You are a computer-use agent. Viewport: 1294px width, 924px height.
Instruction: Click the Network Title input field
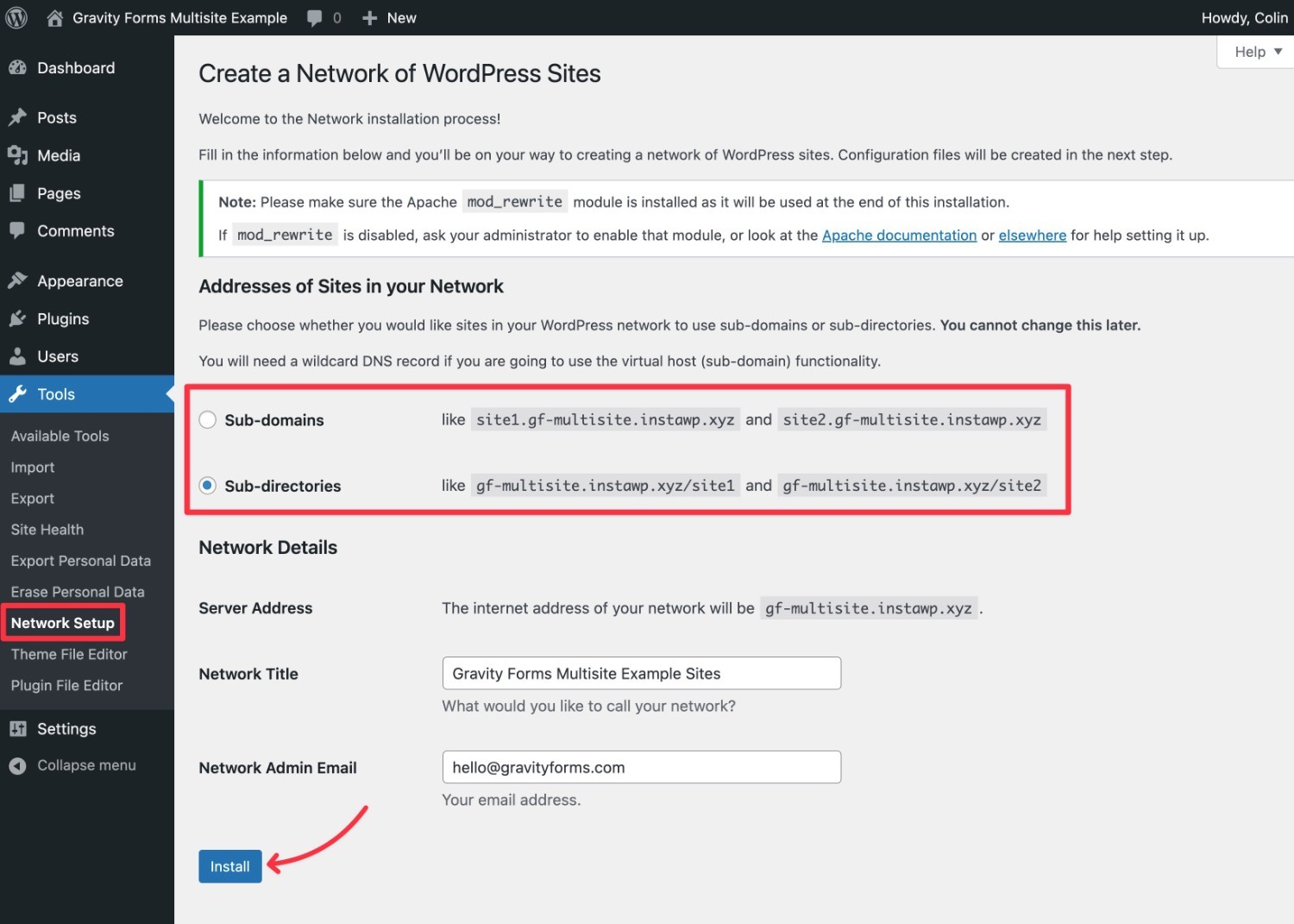tap(641, 673)
